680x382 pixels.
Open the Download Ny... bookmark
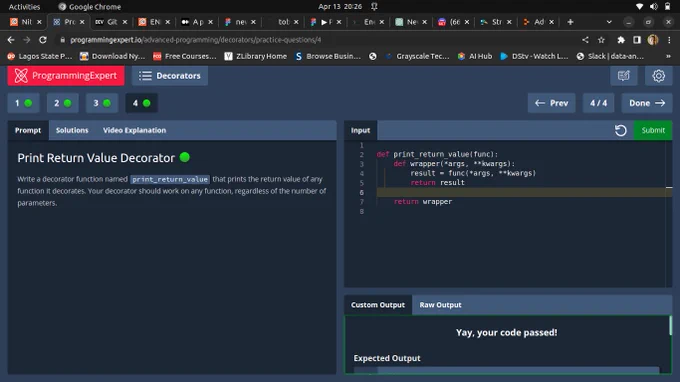tap(112, 56)
